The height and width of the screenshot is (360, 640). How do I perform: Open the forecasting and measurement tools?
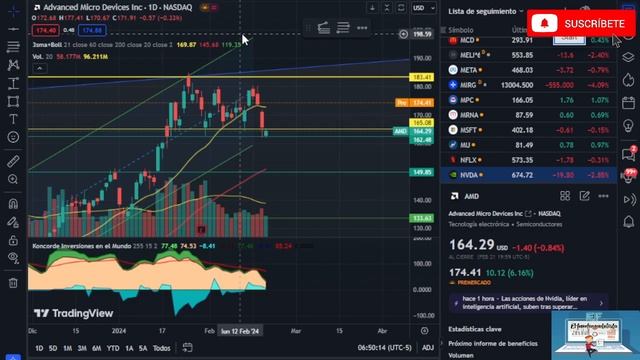point(13,83)
